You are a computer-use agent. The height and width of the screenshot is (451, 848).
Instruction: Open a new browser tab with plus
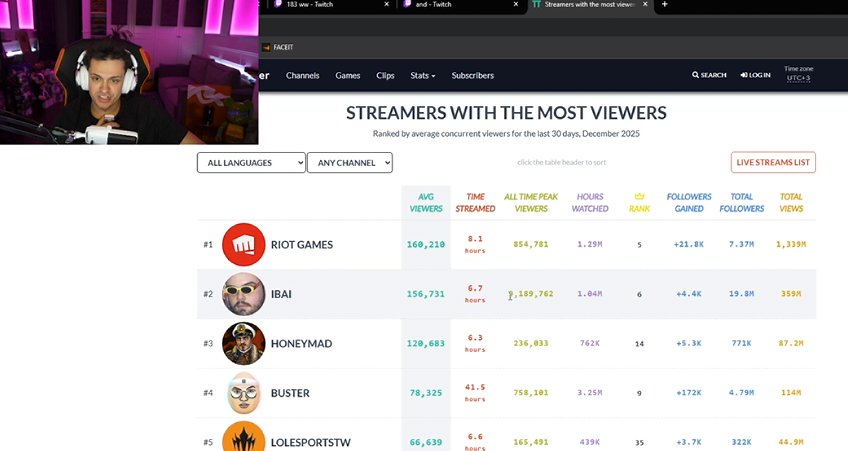tap(665, 4)
